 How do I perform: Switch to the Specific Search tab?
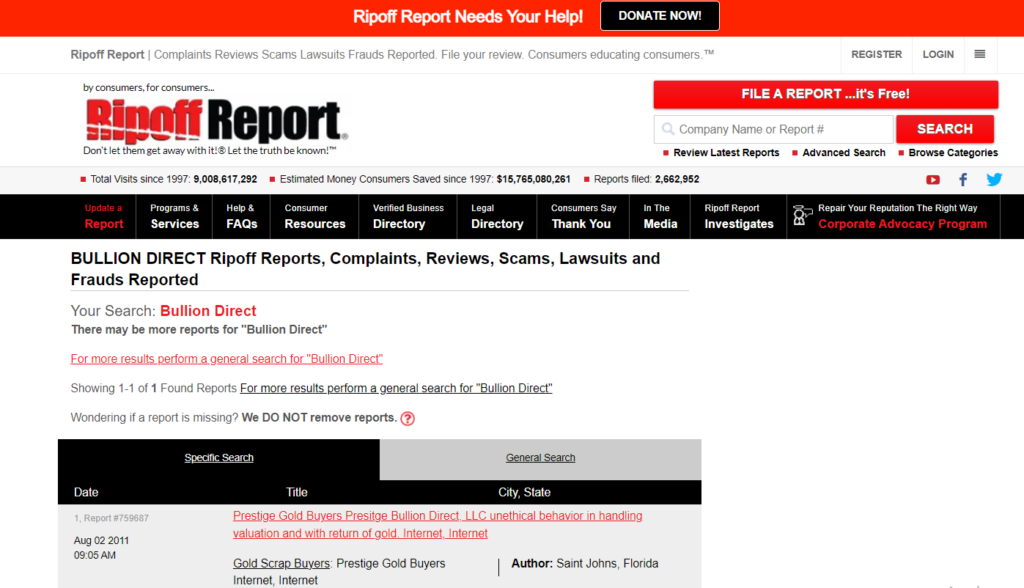(x=219, y=458)
